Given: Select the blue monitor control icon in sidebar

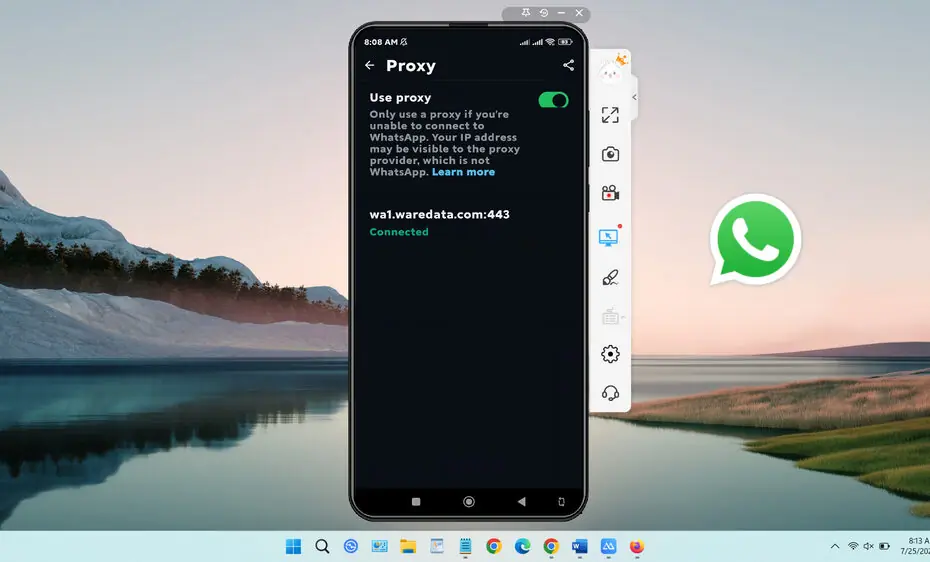Looking at the screenshot, I should (609, 237).
